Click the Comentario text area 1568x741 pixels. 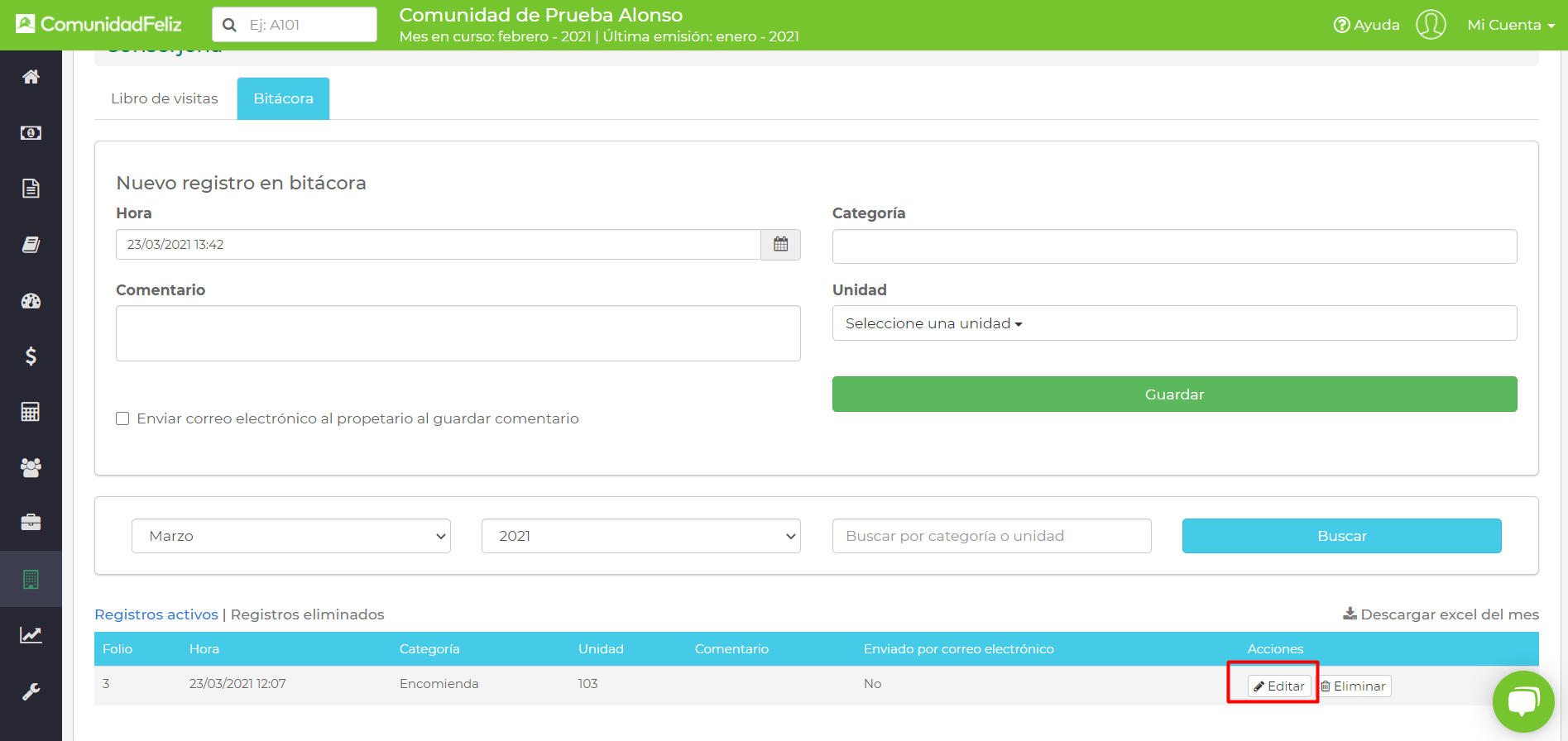(x=458, y=333)
